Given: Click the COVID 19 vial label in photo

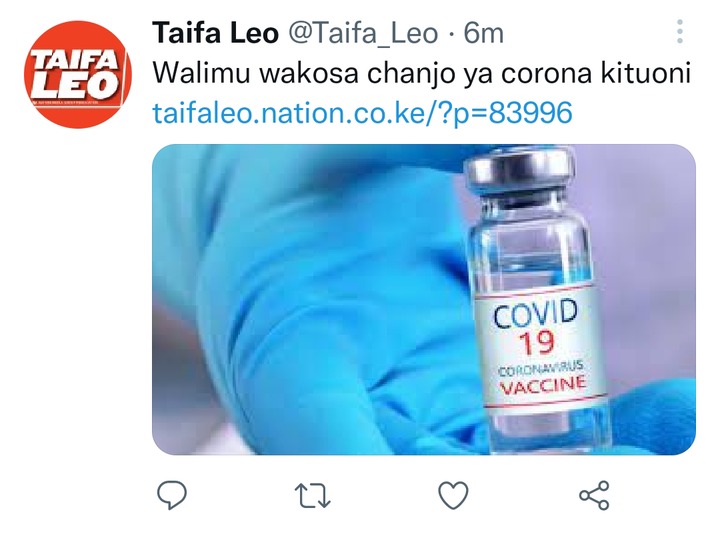Looking at the screenshot, I should click(x=538, y=346).
